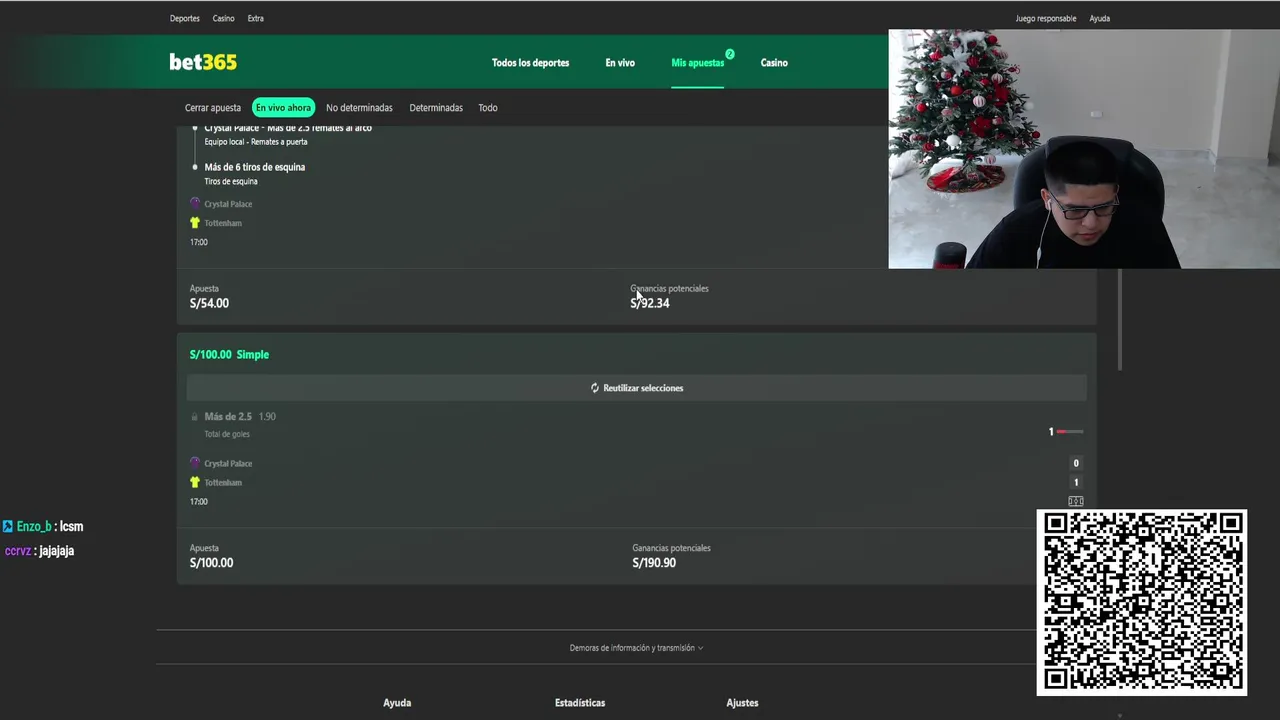Click the lock icon beside Más de 2.5
Image resolution: width=1280 pixels, height=720 pixels.
[194, 416]
